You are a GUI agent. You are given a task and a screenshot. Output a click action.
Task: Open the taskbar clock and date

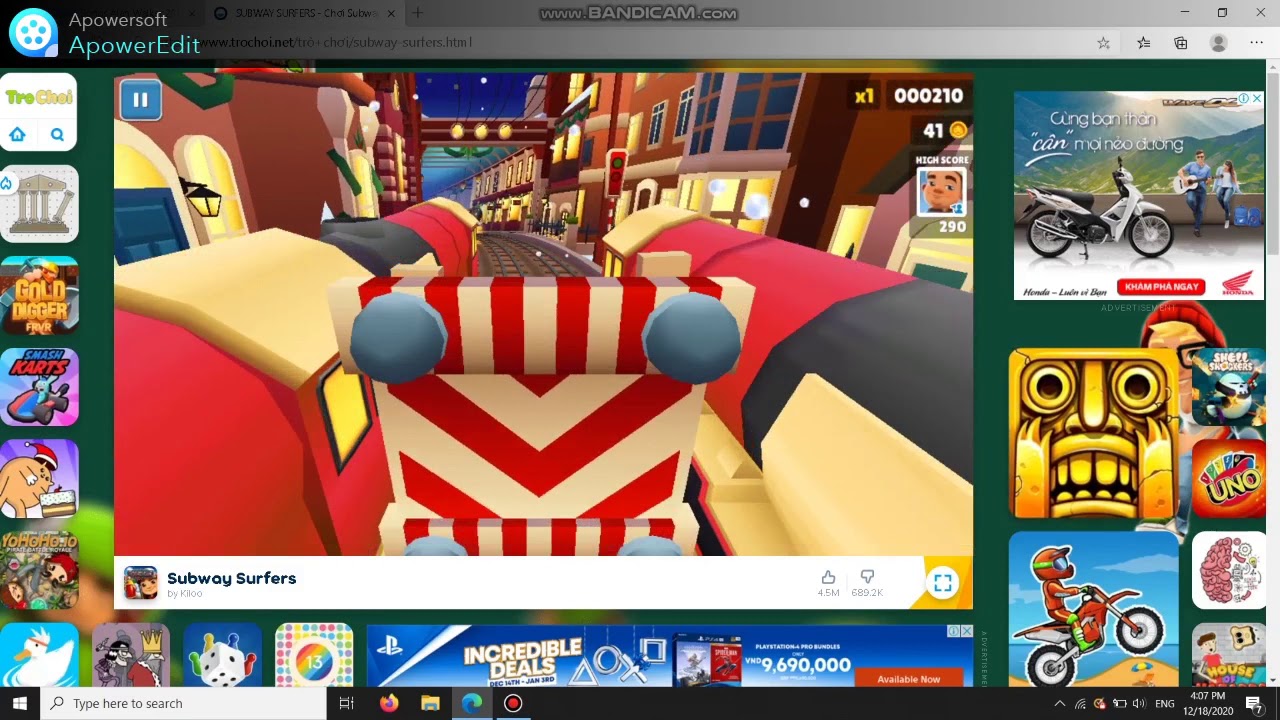(x=1208, y=703)
